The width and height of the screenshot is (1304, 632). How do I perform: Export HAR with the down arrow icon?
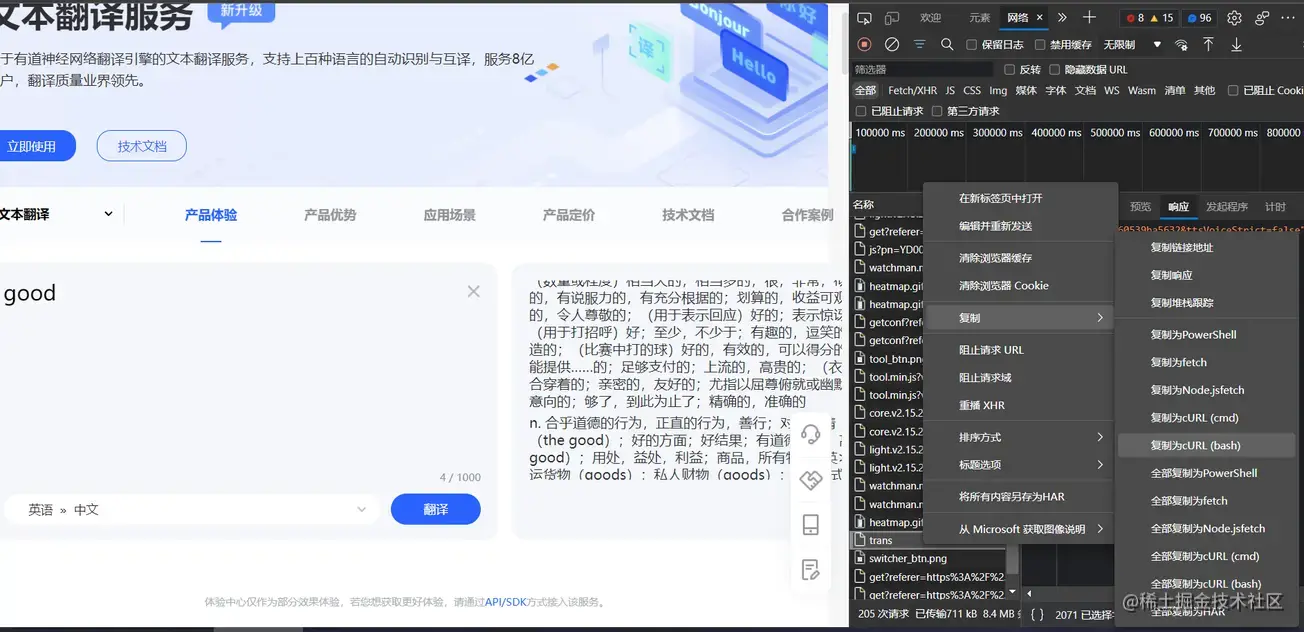1236,44
